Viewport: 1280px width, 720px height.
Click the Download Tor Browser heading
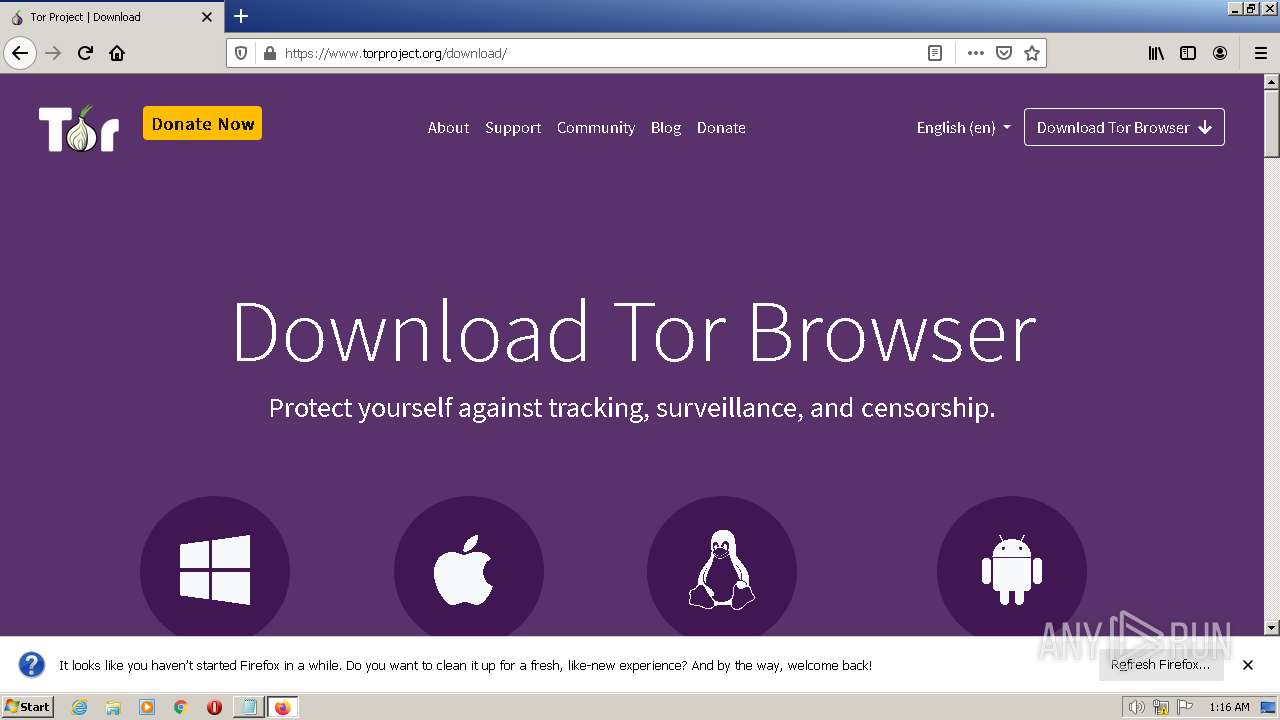pos(634,332)
